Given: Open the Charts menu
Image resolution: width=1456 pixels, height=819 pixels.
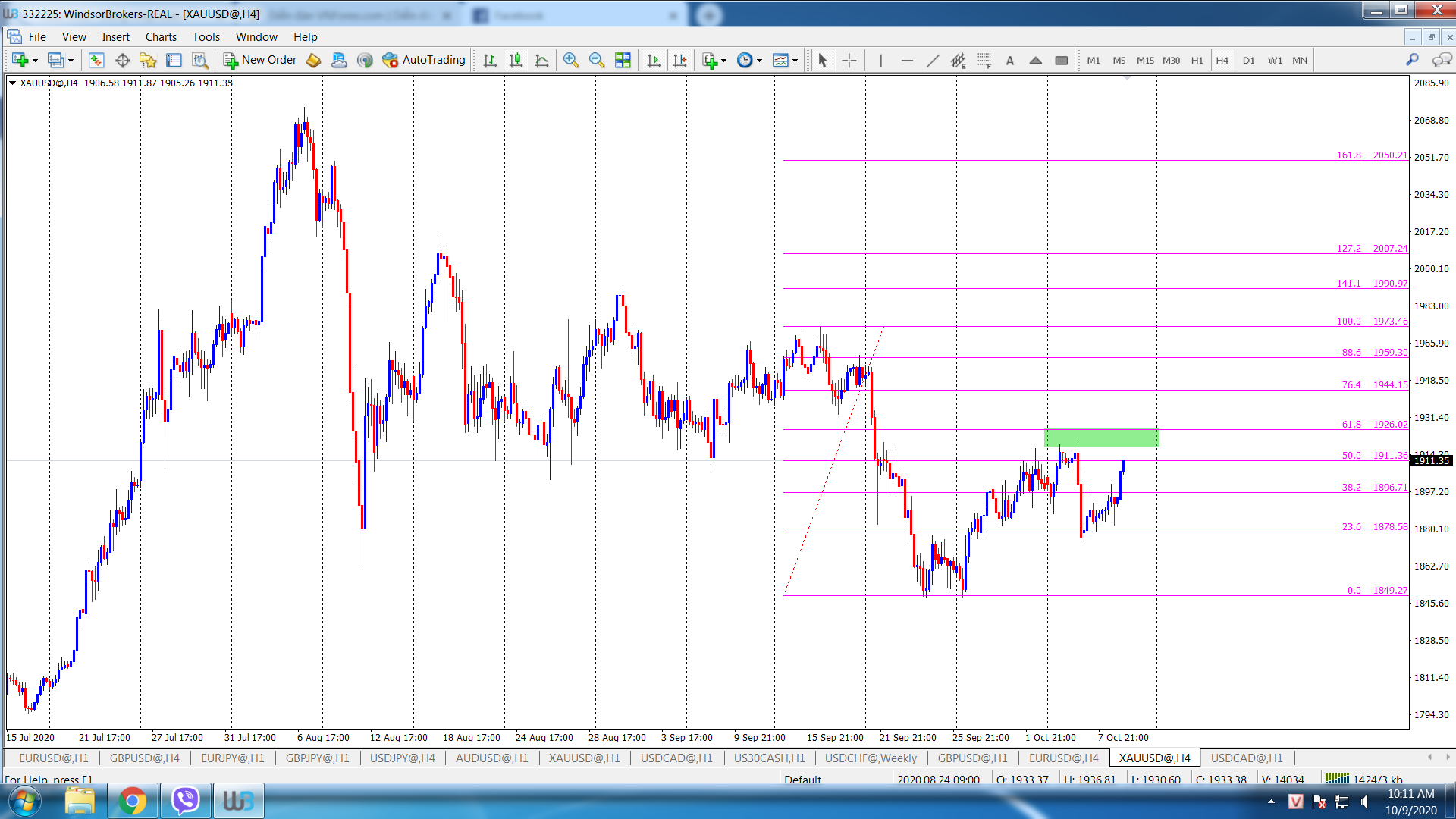Looking at the screenshot, I should click(x=161, y=36).
